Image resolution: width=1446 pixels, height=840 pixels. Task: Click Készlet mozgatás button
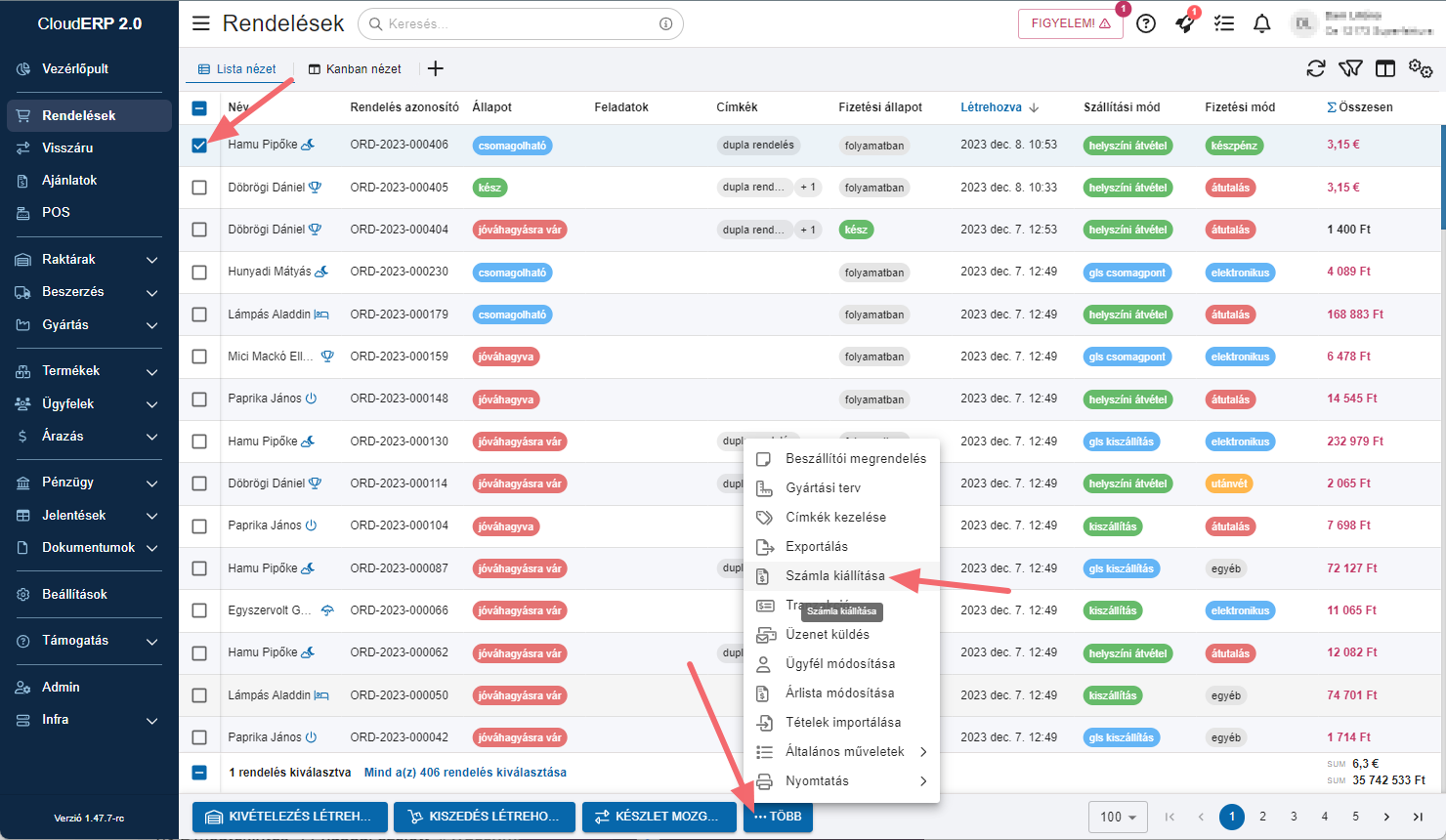coord(659,817)
